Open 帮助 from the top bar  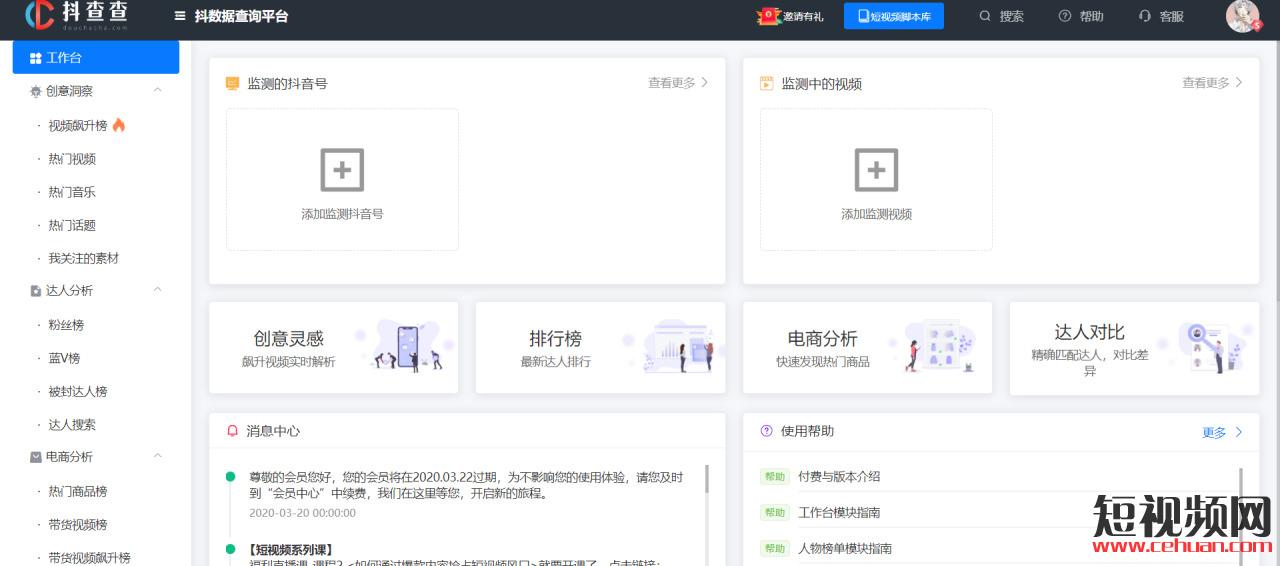(x=1081, y=16)
